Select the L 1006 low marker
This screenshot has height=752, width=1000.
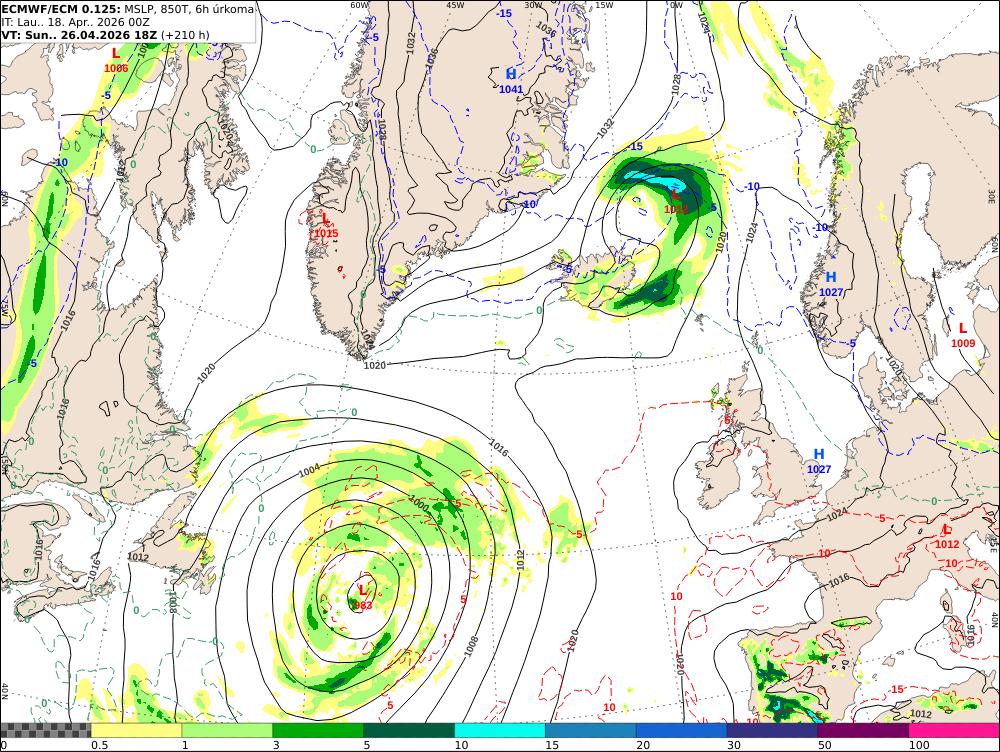tap(116, 61)
